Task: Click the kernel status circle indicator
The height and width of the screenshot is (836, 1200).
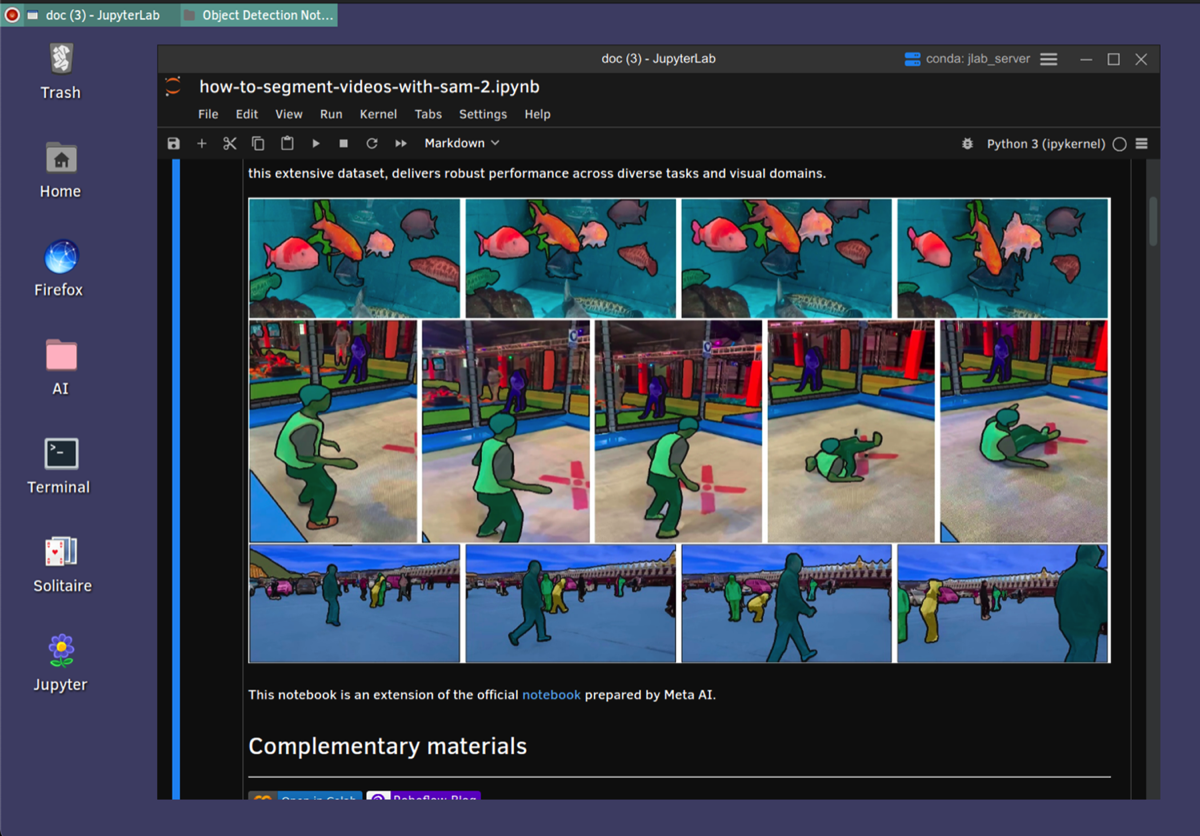Action: tap(1120, 144)
